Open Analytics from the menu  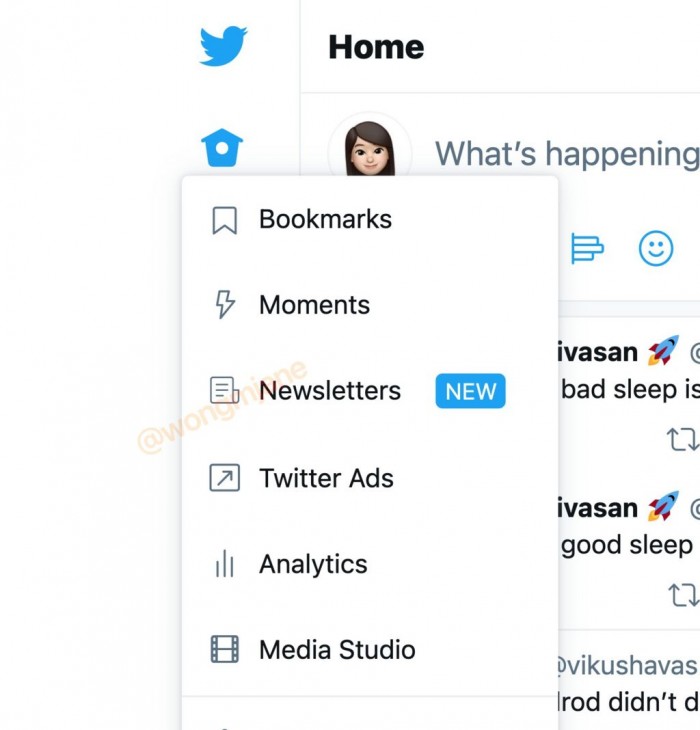(370, 564)
